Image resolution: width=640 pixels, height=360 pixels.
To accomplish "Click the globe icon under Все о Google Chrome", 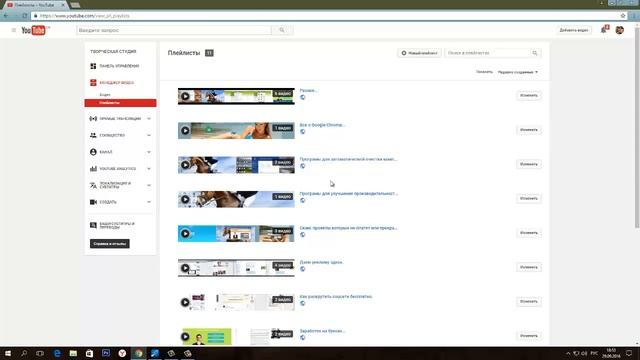I will click(x=302, y=132).
